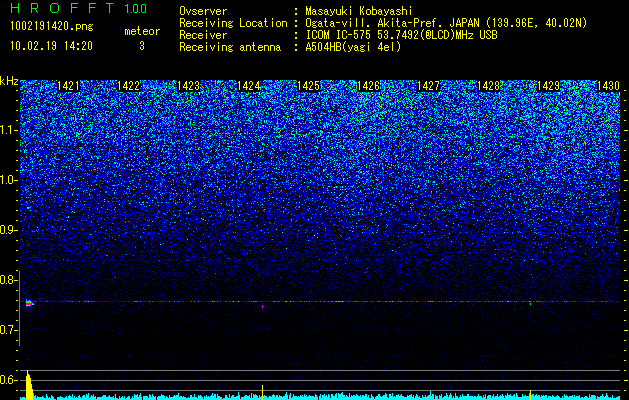
Task: Select the filename 1002191420.png
Action: tap(51, 26)
